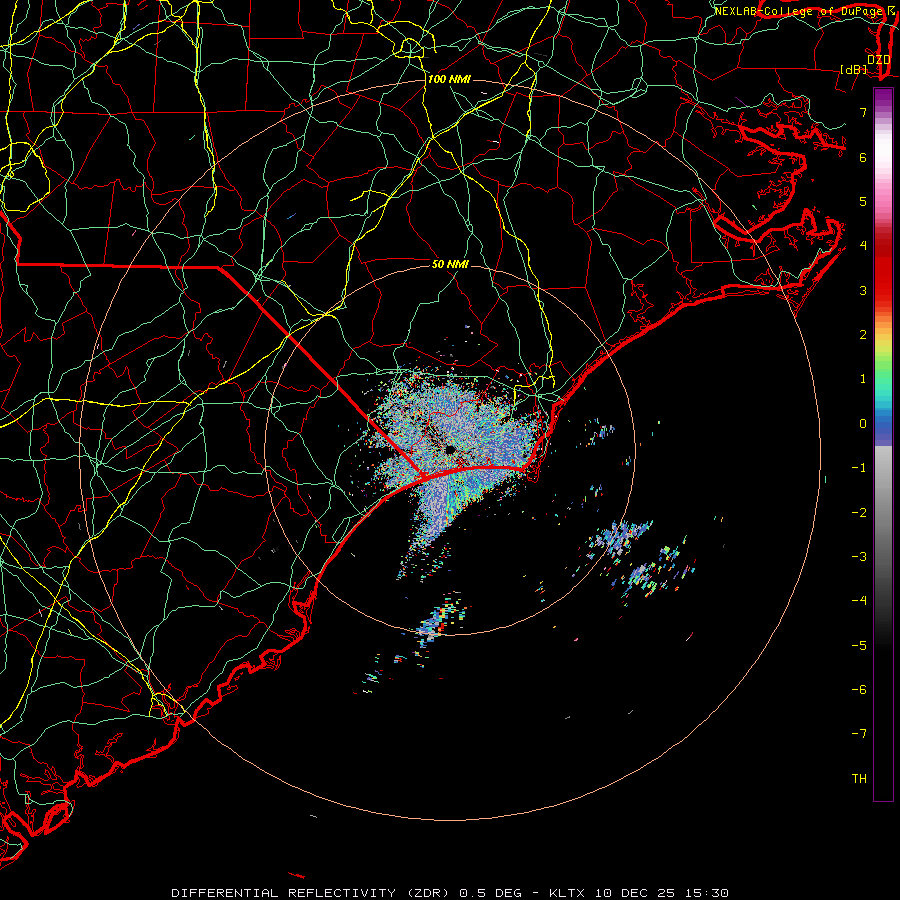Click the legend value -5
This screenshot has width=900, height=900.
pos(859,646)
